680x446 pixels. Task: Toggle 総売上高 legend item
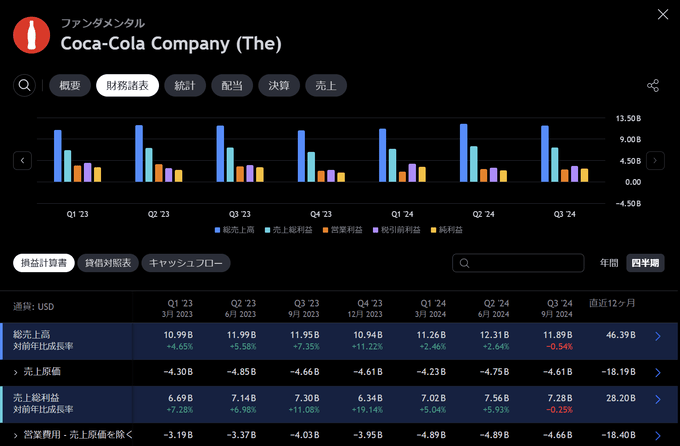(x=235, y=230)
